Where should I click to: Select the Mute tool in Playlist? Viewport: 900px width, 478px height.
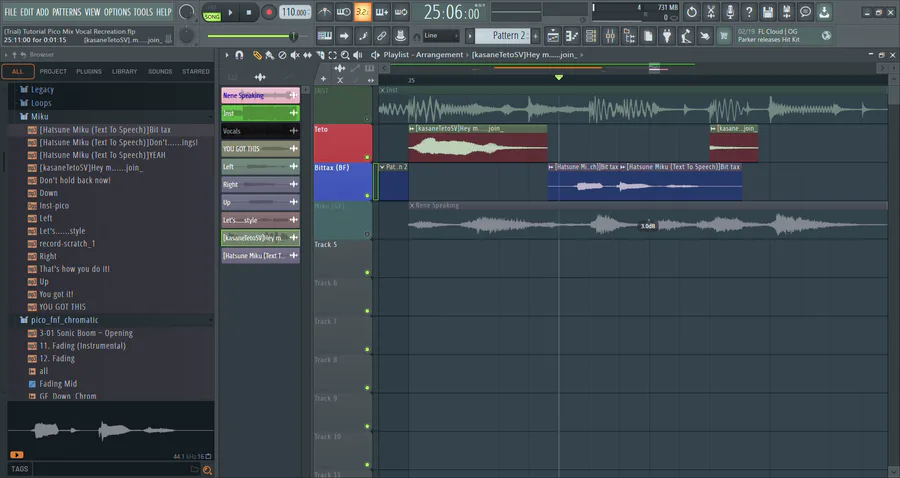[x=295, y=55]
